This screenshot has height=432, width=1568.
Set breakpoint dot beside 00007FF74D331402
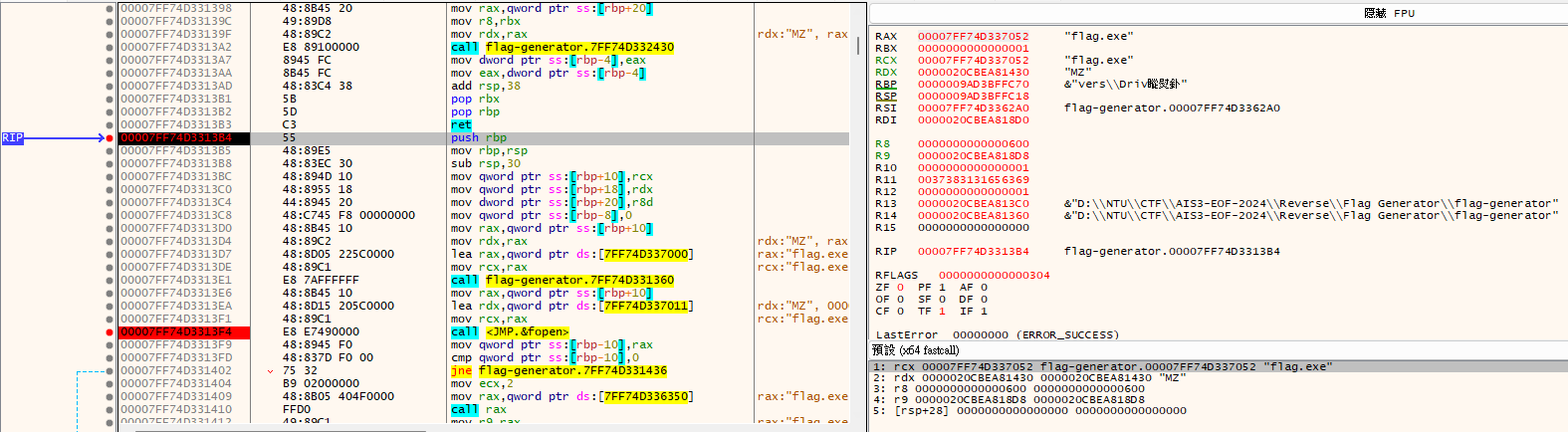coord(110,371)
